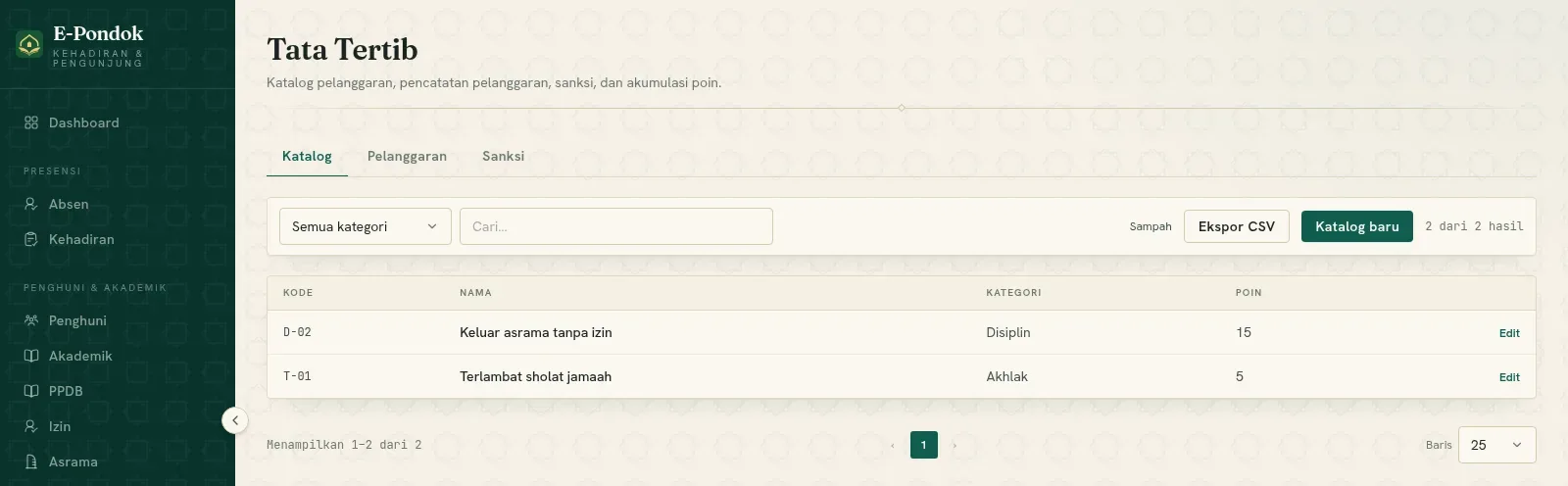Screen dimensions: 1568x486
Task: Switch to the Sanksi tab
Action: tap(503, 156)
